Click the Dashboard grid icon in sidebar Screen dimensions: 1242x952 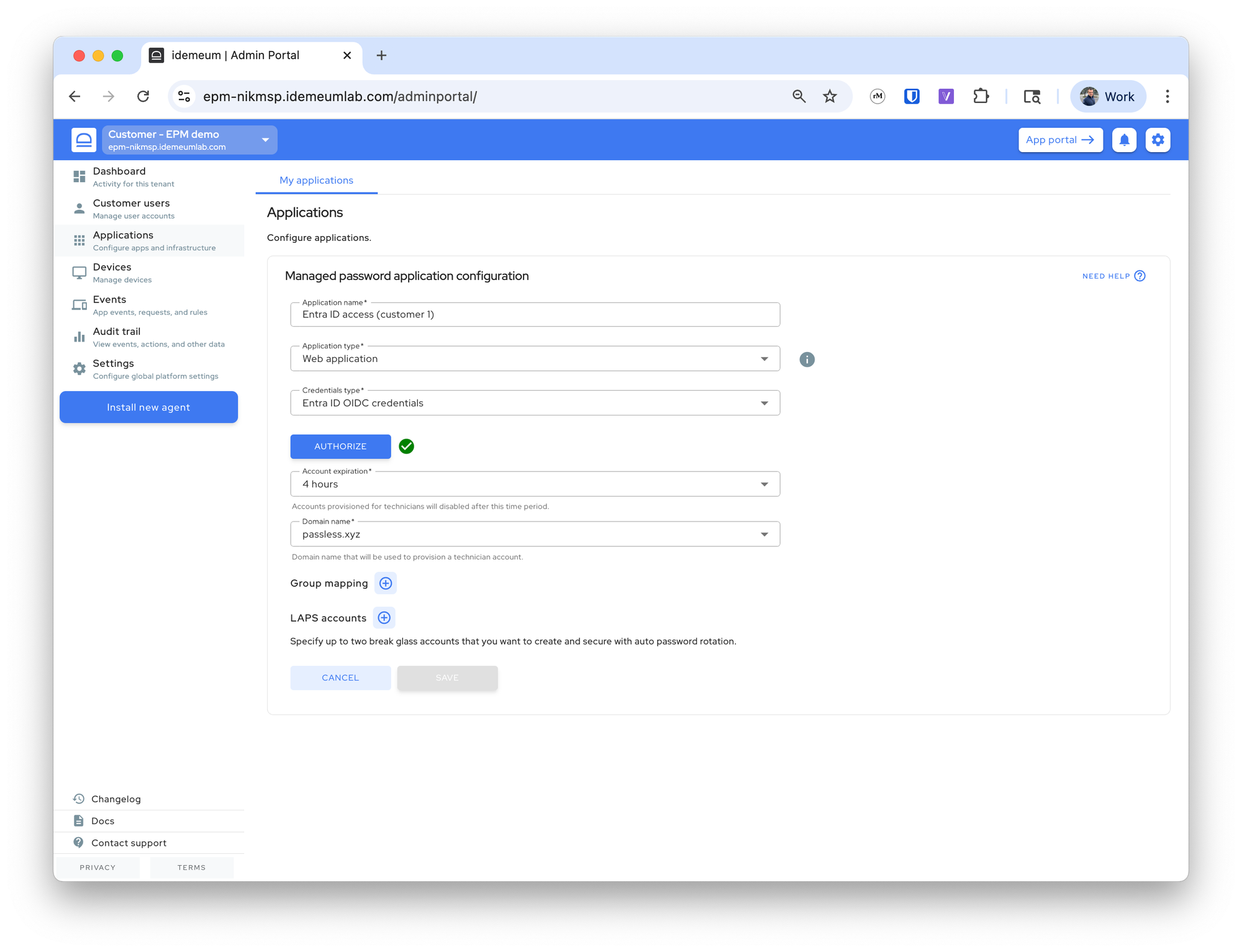coord(79,176)
